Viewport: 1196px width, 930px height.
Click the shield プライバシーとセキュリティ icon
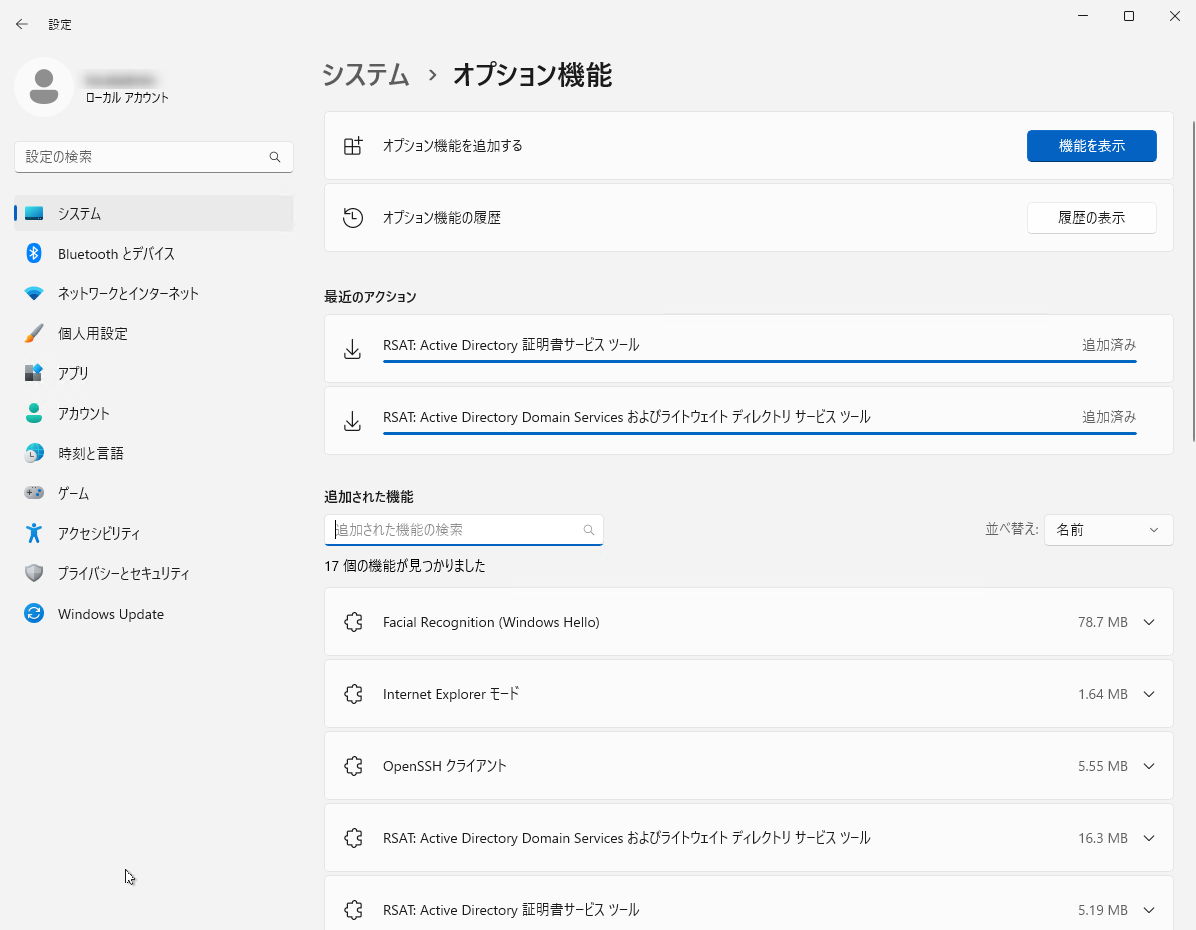[x=34, y=573]
